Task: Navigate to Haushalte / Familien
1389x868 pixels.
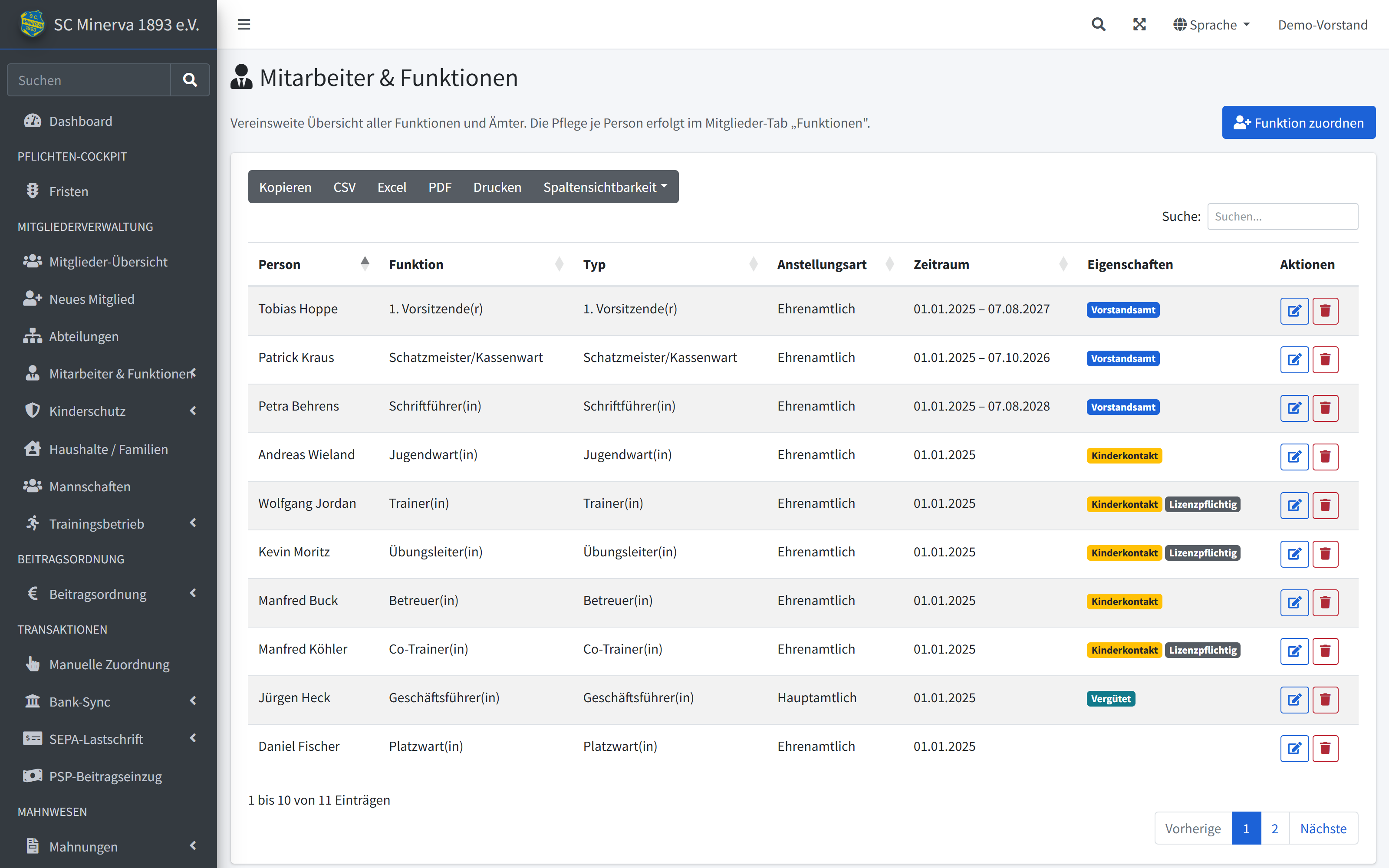Action: click(109, 449)
